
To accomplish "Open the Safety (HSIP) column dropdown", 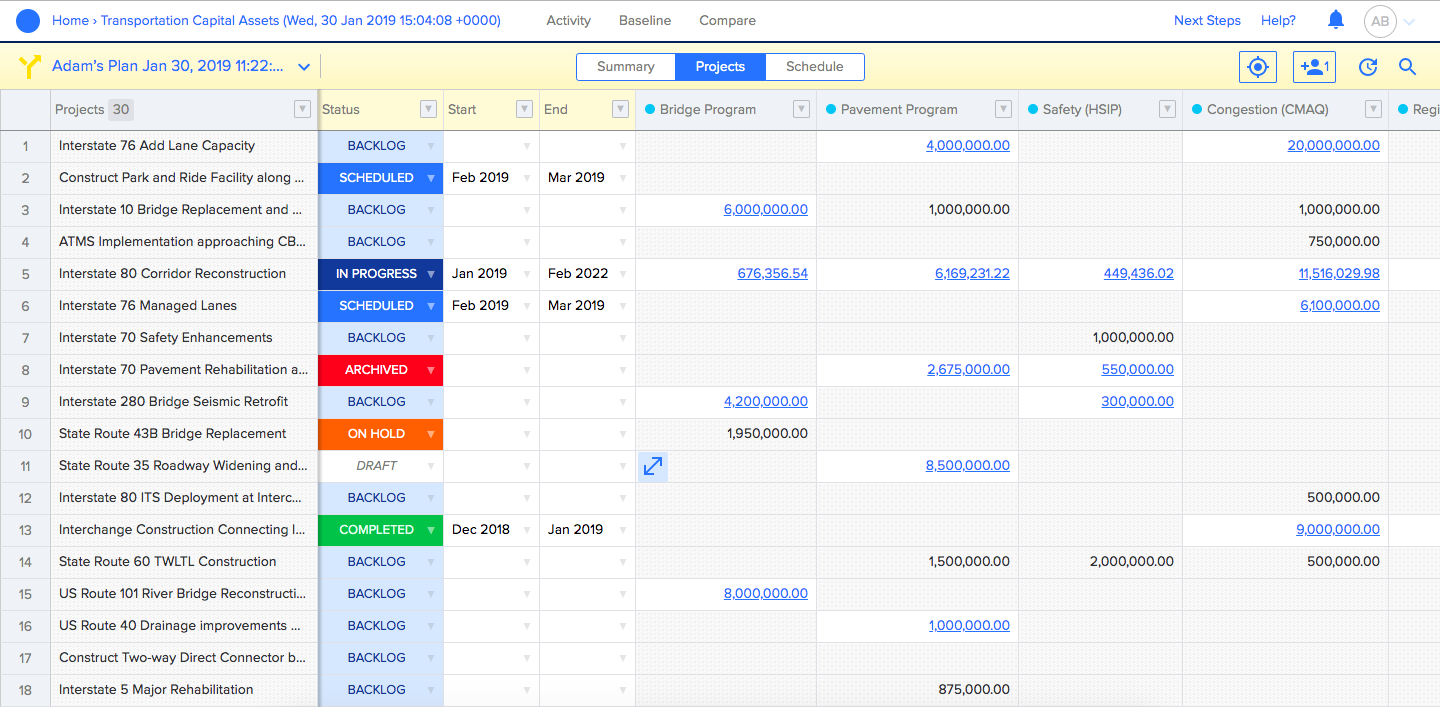I will 1167,109.
